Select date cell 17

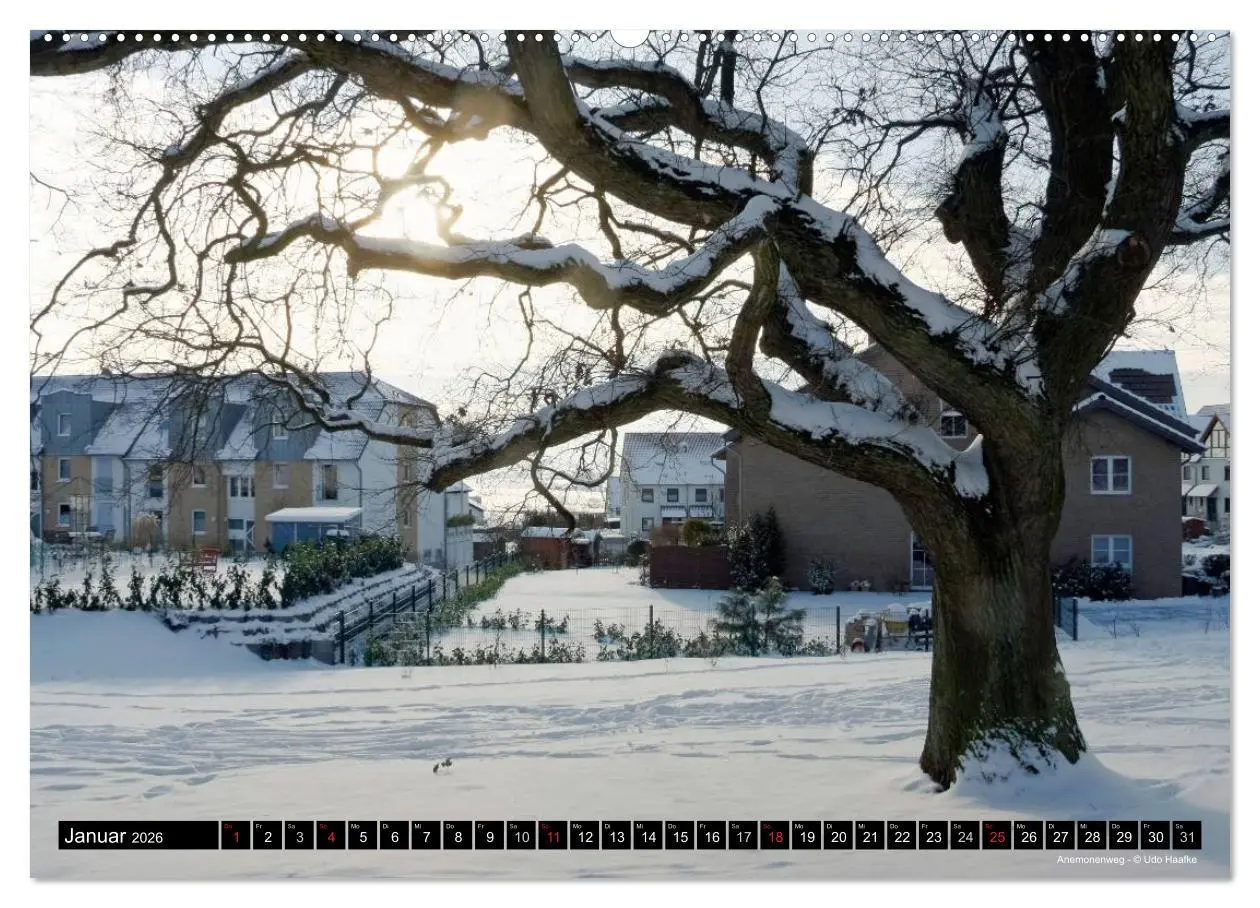(x=743, y=836)
